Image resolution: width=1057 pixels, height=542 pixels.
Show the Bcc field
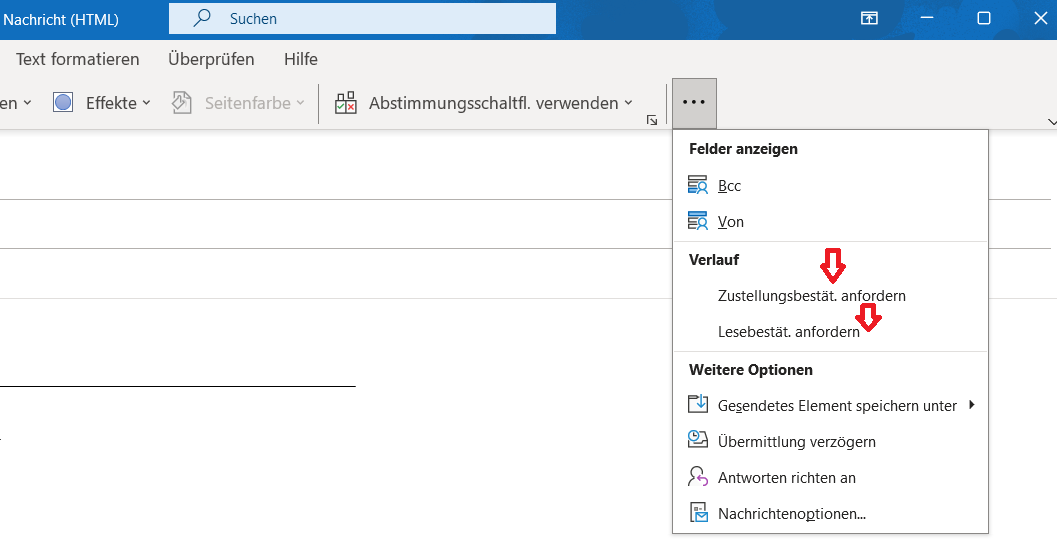tap(830, 186)
